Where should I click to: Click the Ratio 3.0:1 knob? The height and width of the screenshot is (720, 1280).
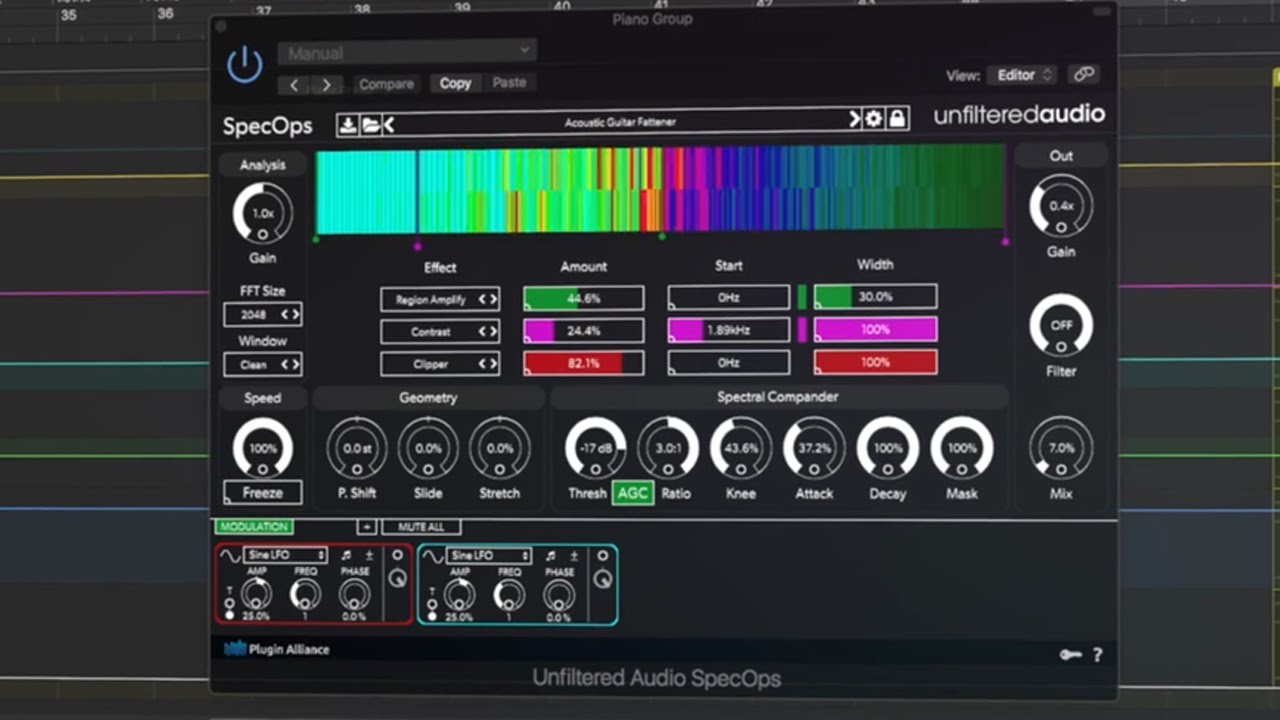tap(668, 448)
